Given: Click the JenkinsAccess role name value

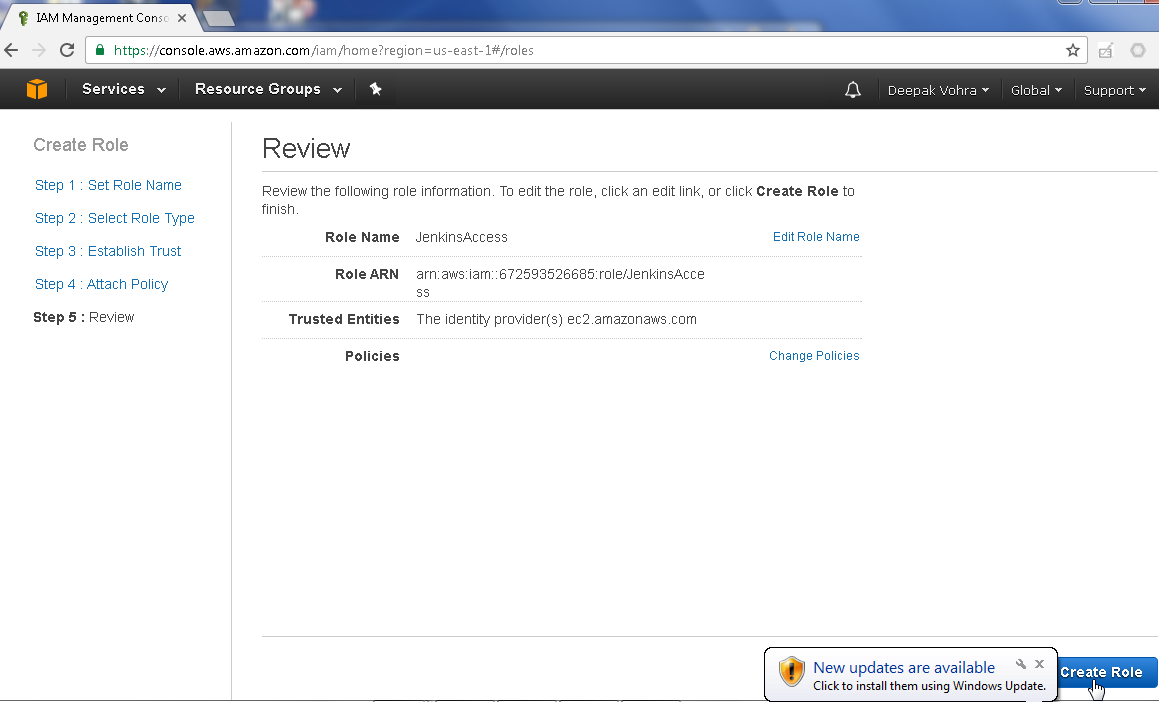Looking at the screenshot, I should [x=461, y=237].
